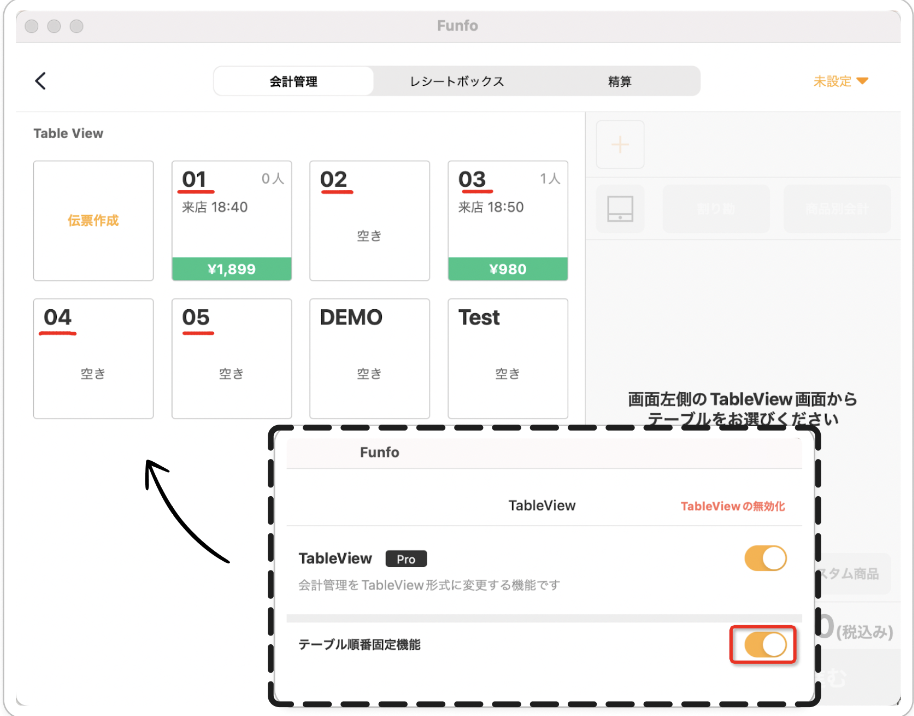Select empty table 02
Viewport: 914px width, 716px height.
pos(370,221)
